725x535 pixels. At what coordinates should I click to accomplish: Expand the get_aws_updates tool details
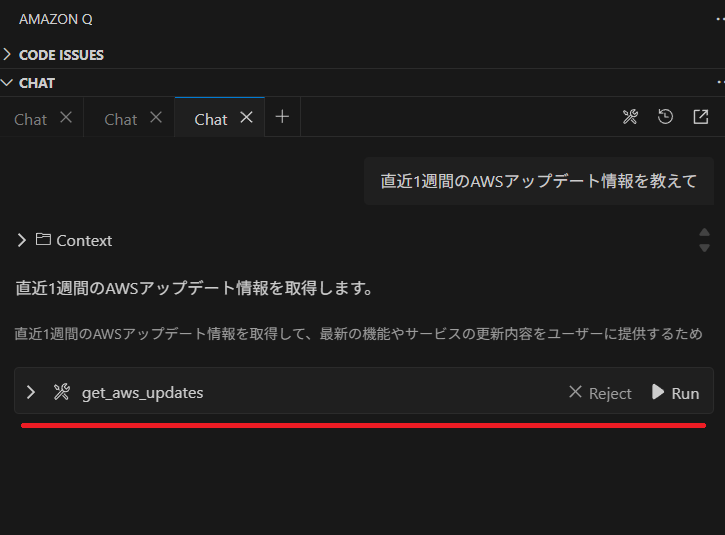31,392
